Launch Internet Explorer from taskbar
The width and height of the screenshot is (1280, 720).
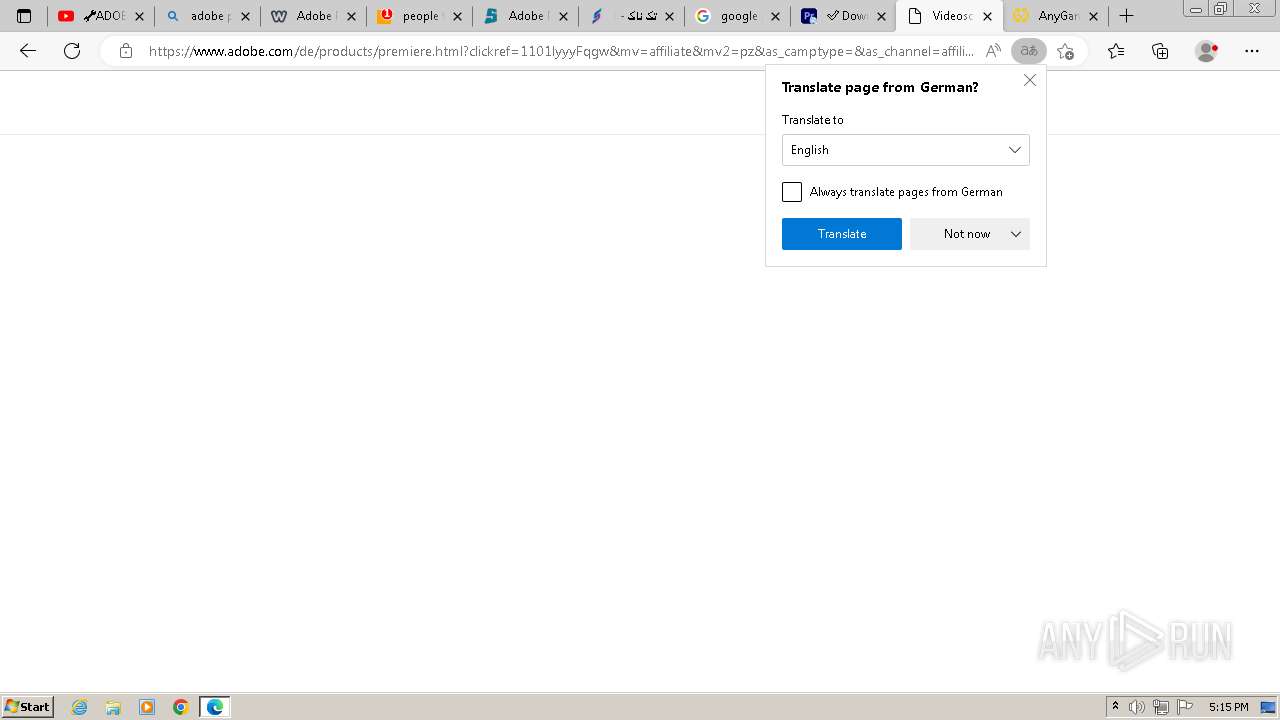(80, 707)
